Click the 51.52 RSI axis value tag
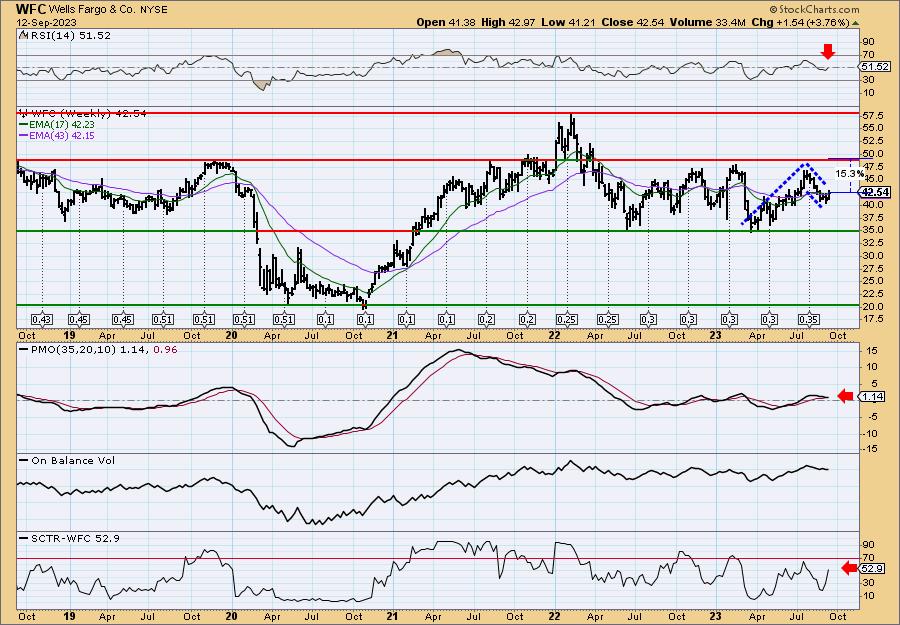The width and height of the screenshot is (900, 625). point(875,67)
